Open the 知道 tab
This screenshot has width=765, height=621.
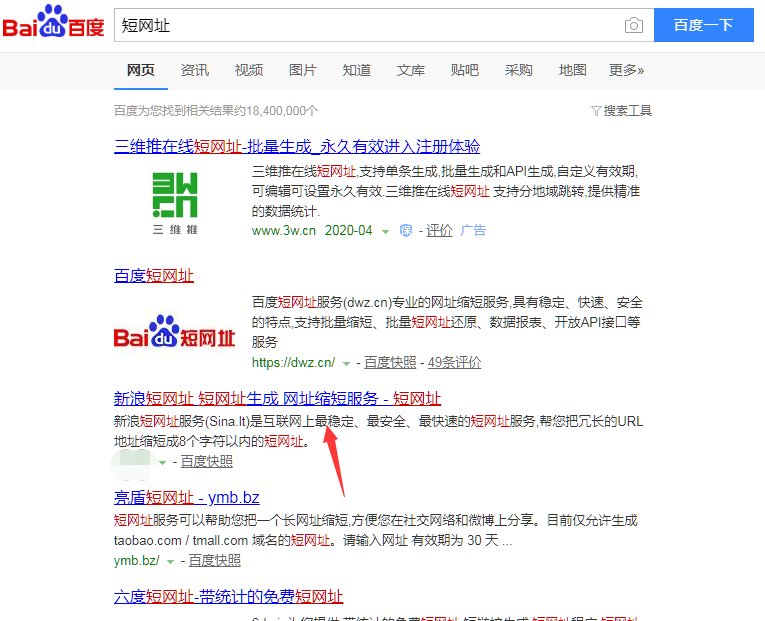pos(357,70)
